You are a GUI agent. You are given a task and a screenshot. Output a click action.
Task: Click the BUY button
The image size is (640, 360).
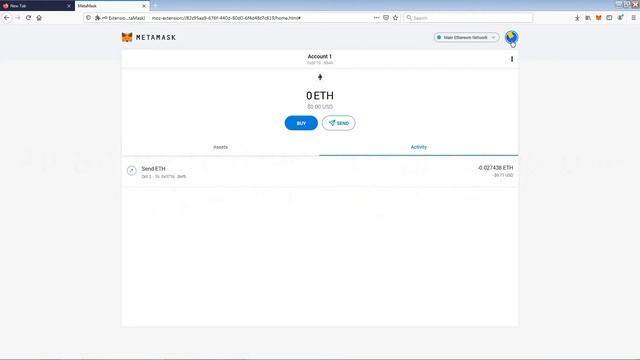click(301, 123)
